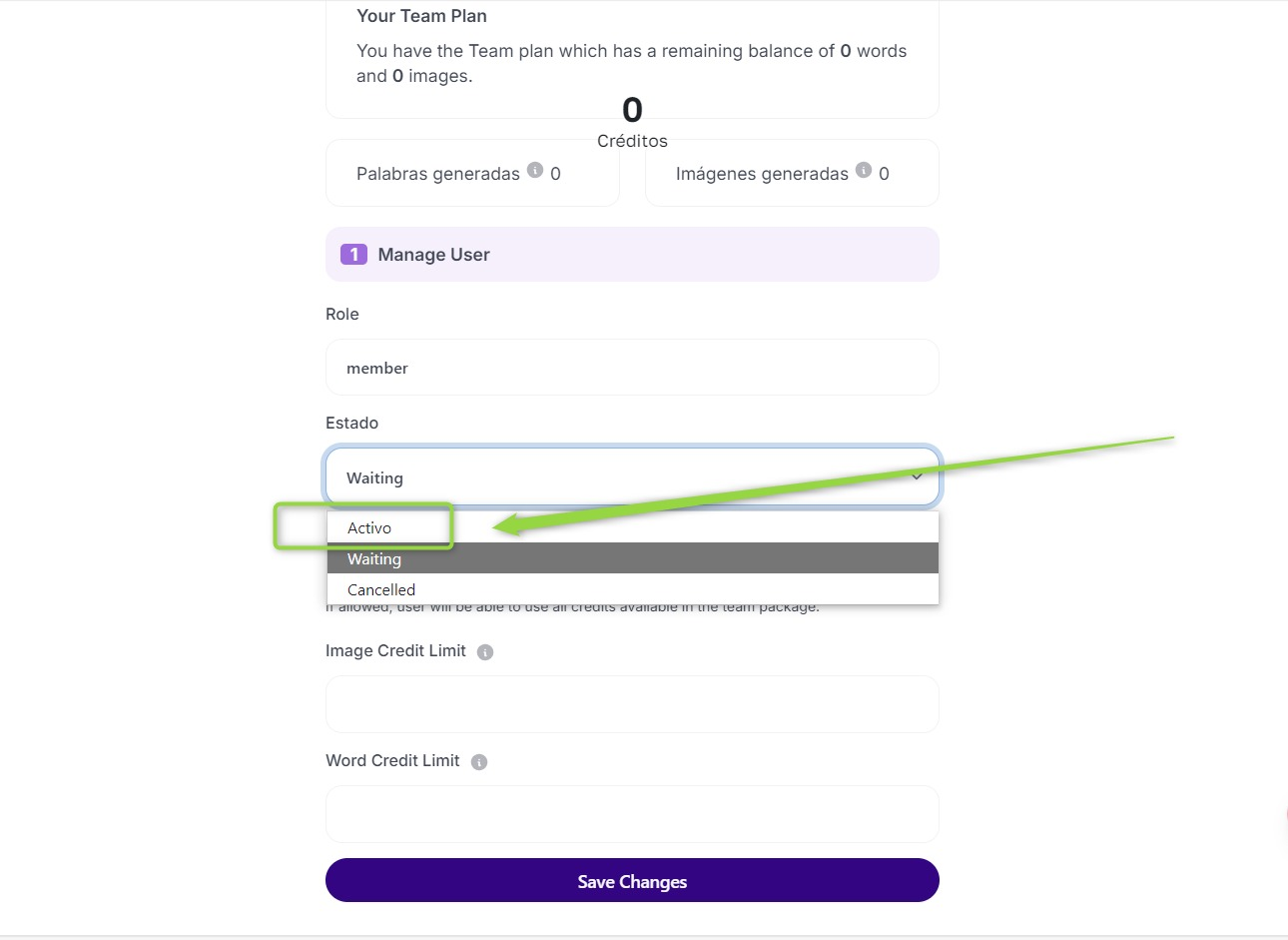Screen dimensions: 1288x940
Task: Click the purple step 1 badge
Action: [x=353, y=255]
